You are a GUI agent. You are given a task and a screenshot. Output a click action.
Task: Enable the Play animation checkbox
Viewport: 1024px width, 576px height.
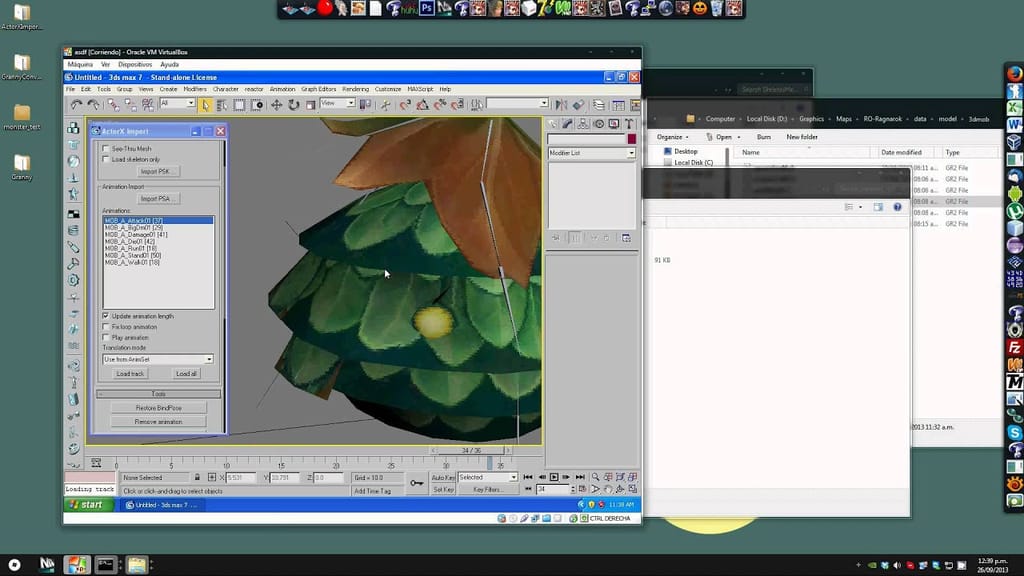[x=106, y=337]
